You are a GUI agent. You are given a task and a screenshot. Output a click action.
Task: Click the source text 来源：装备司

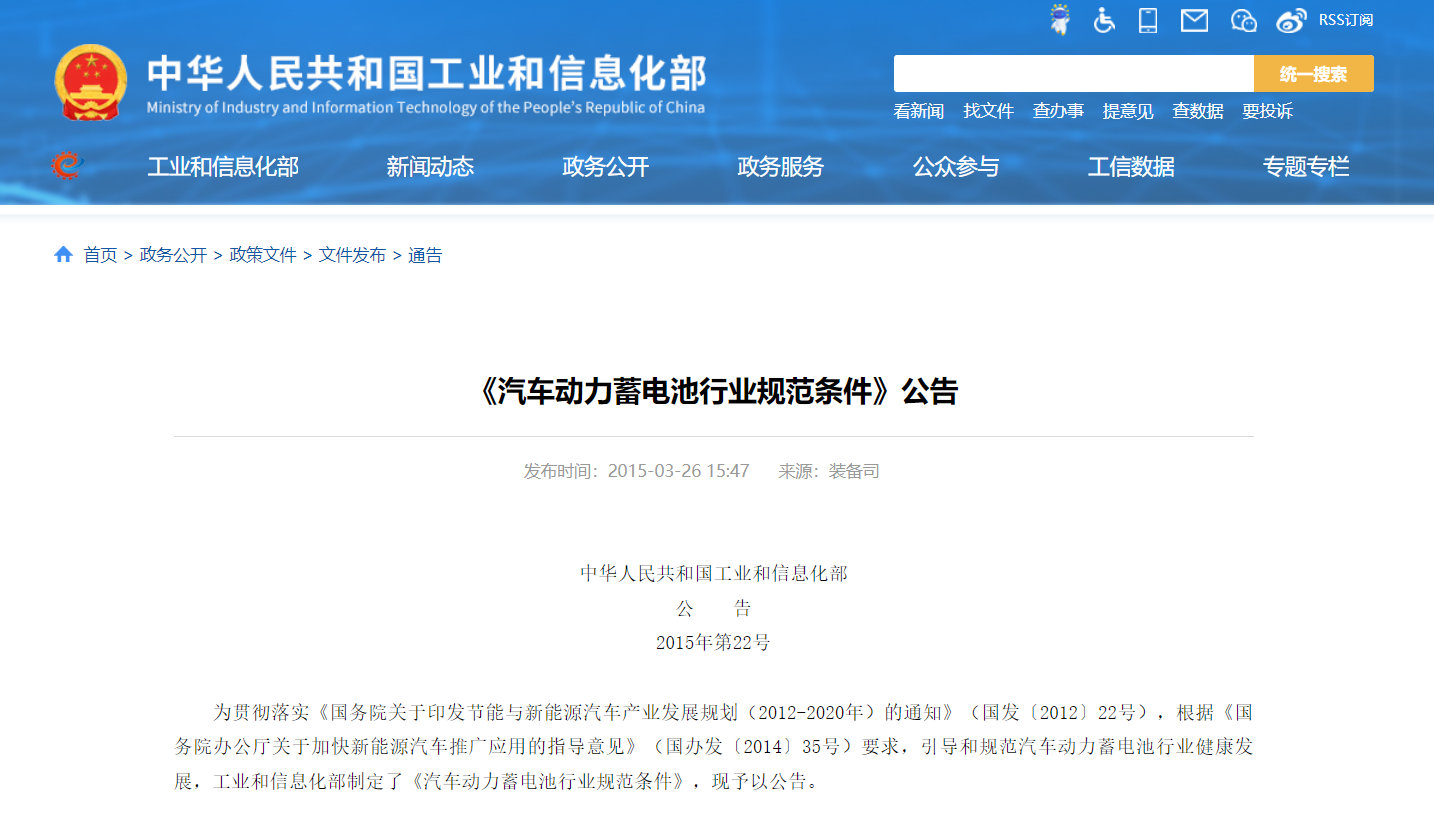[x=829, y=471]
